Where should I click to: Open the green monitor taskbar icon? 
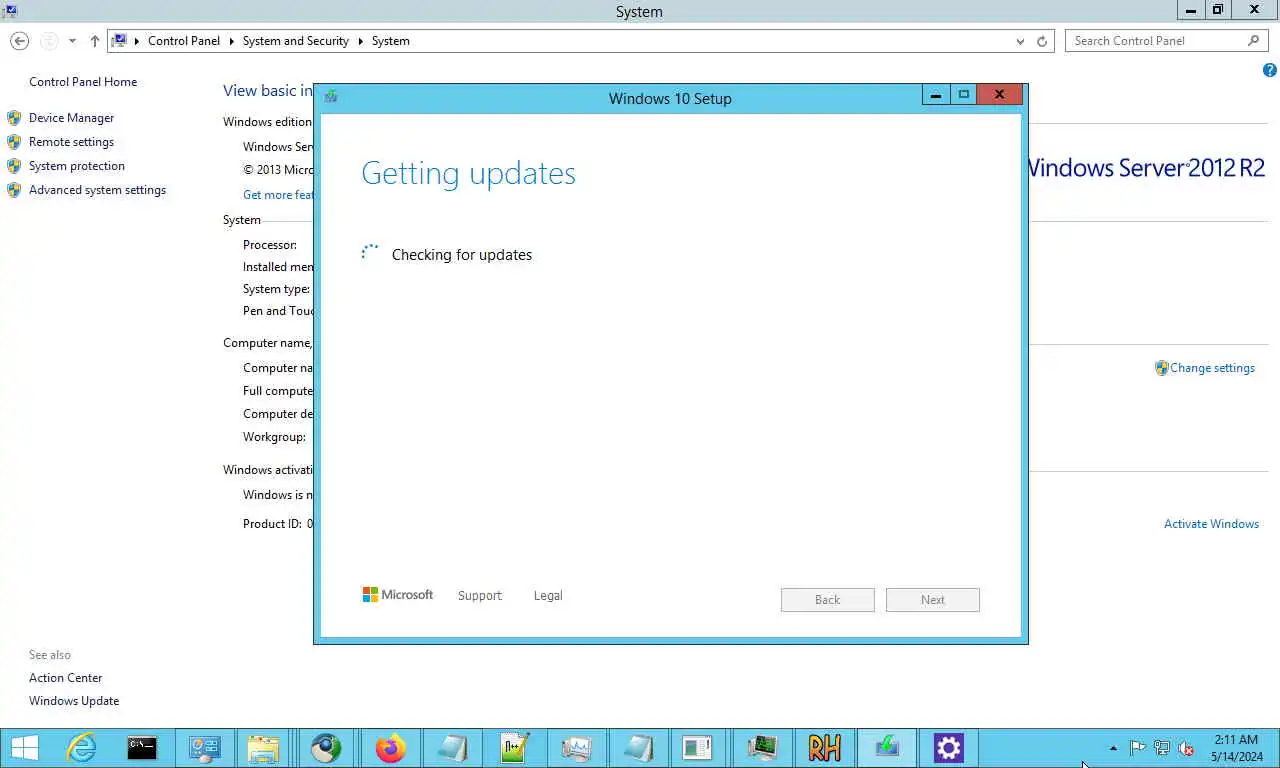(763, 748)
